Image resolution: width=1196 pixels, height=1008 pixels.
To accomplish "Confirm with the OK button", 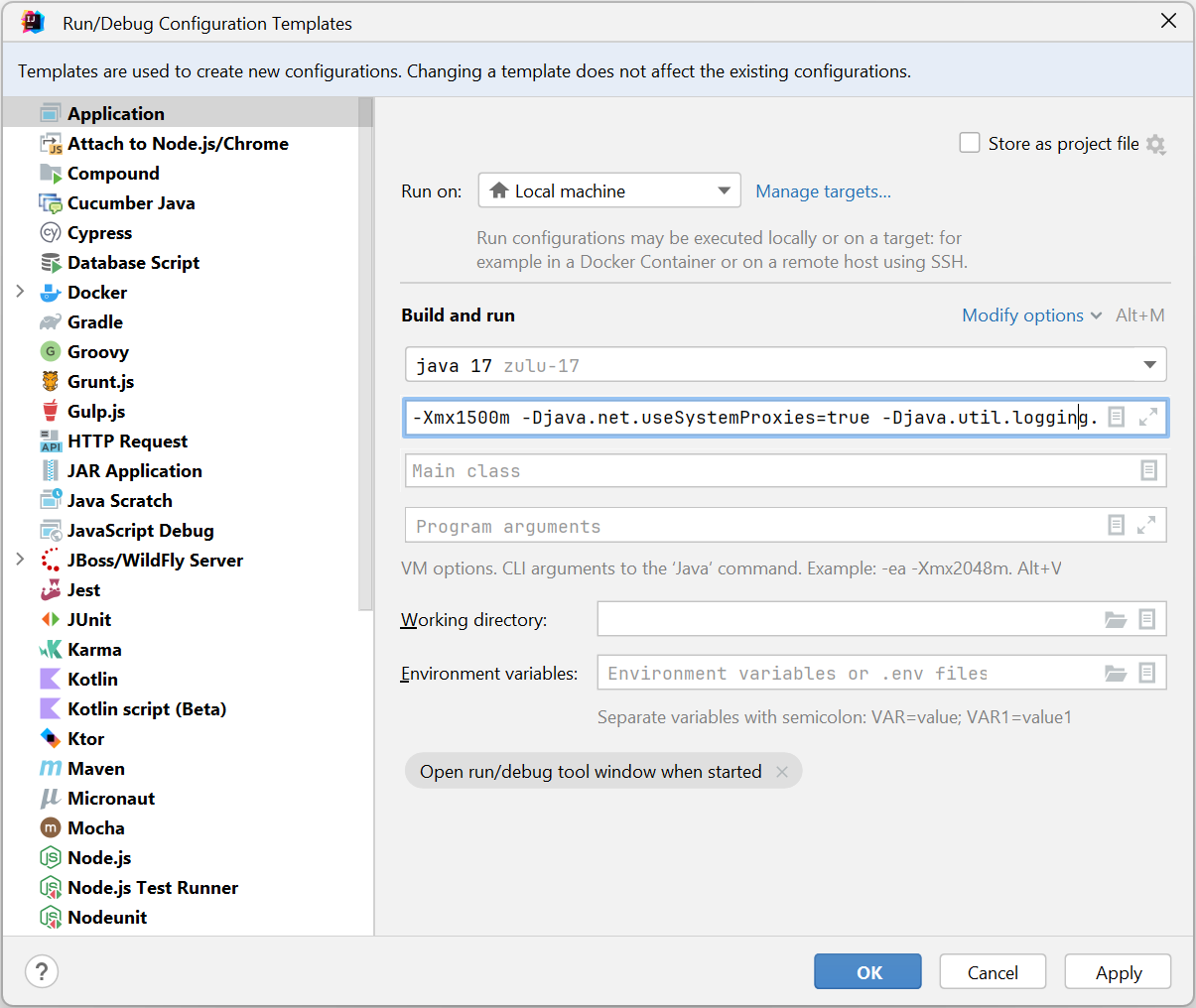I will [x=868, y=971].
